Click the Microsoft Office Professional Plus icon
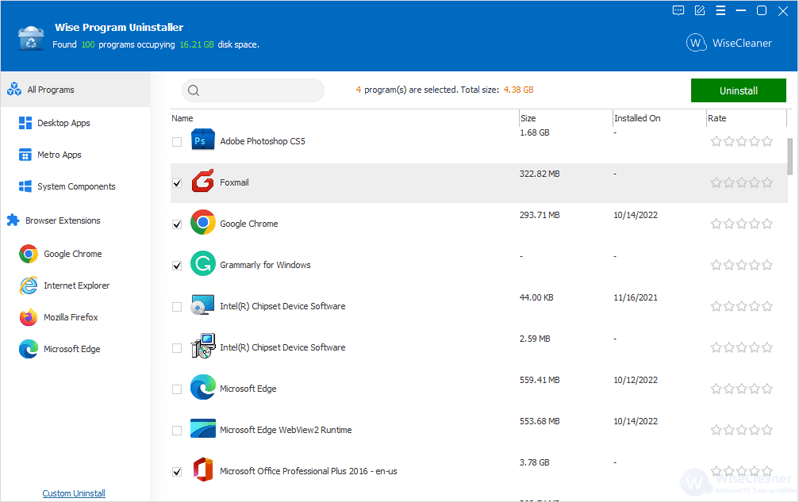This screenshot has width=799, height=502. (203, 469)
